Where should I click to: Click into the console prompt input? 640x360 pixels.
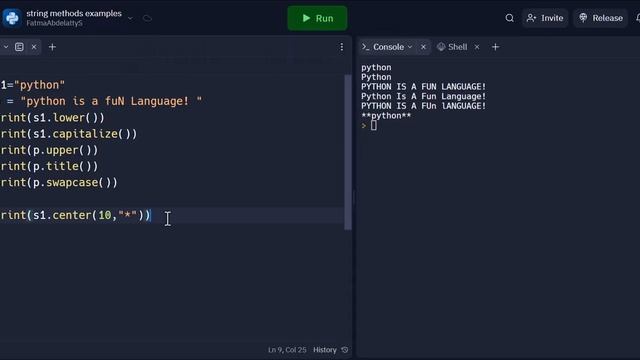click(x=374, y=126)
